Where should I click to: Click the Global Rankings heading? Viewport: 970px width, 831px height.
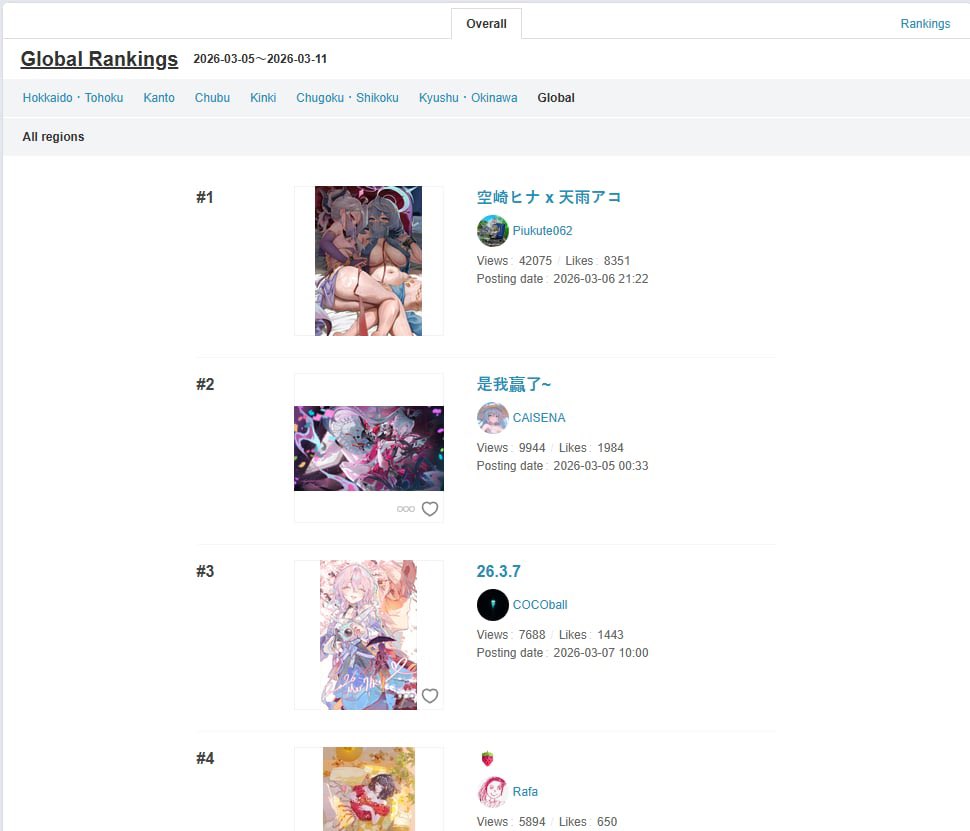(x=99, y=59)
